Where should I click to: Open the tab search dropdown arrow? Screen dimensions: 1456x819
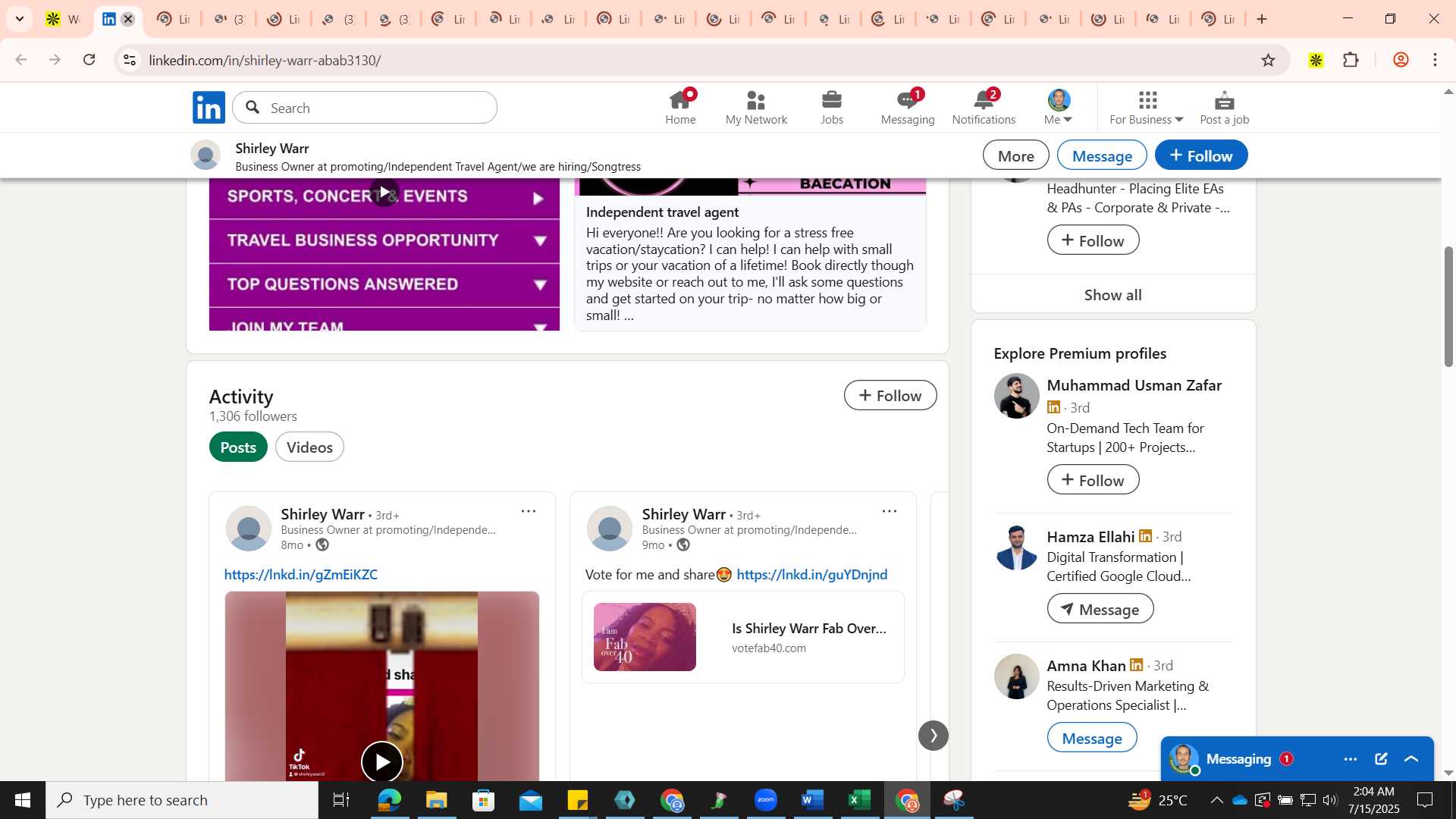click(20, 20)
